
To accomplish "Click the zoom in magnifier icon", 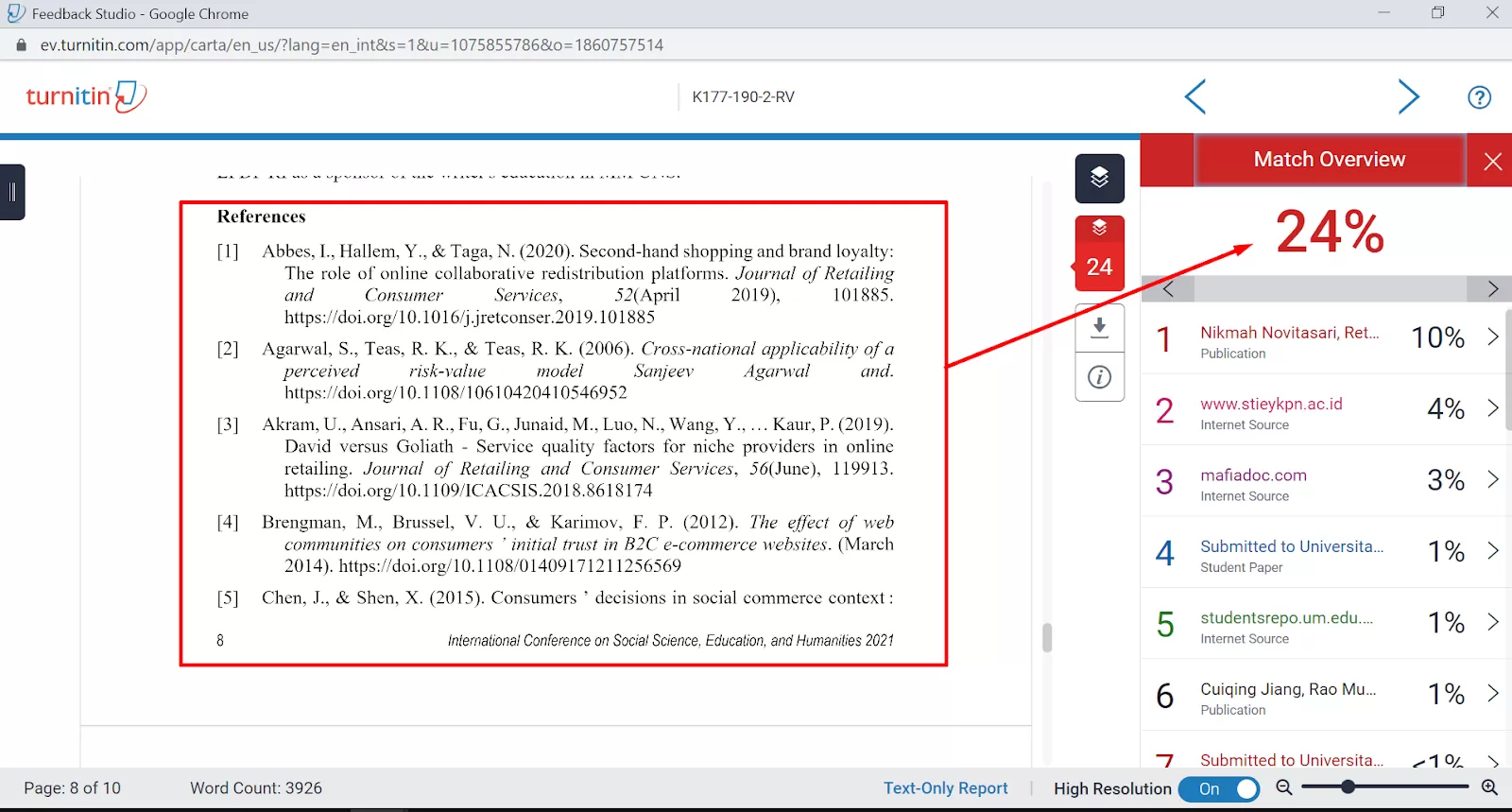I will tap(1489, 787).
